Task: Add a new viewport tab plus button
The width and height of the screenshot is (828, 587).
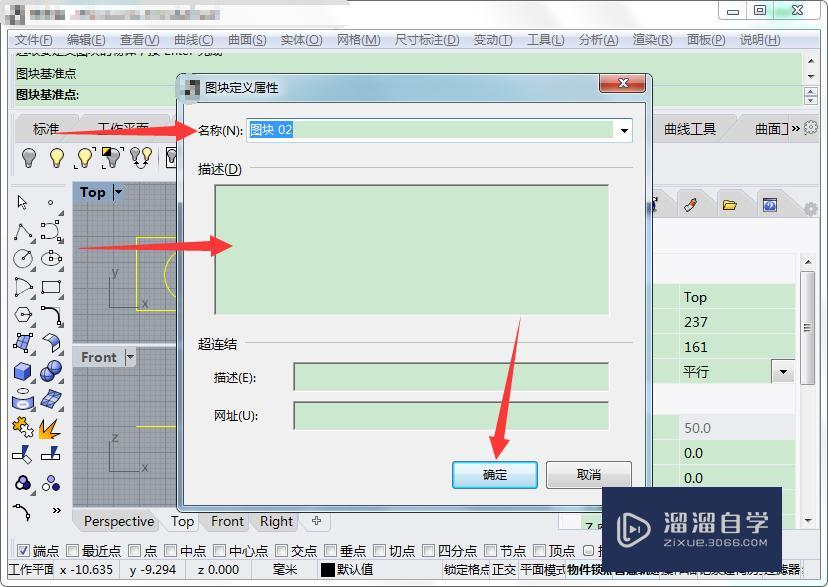Action: click(x=316, y=521)
